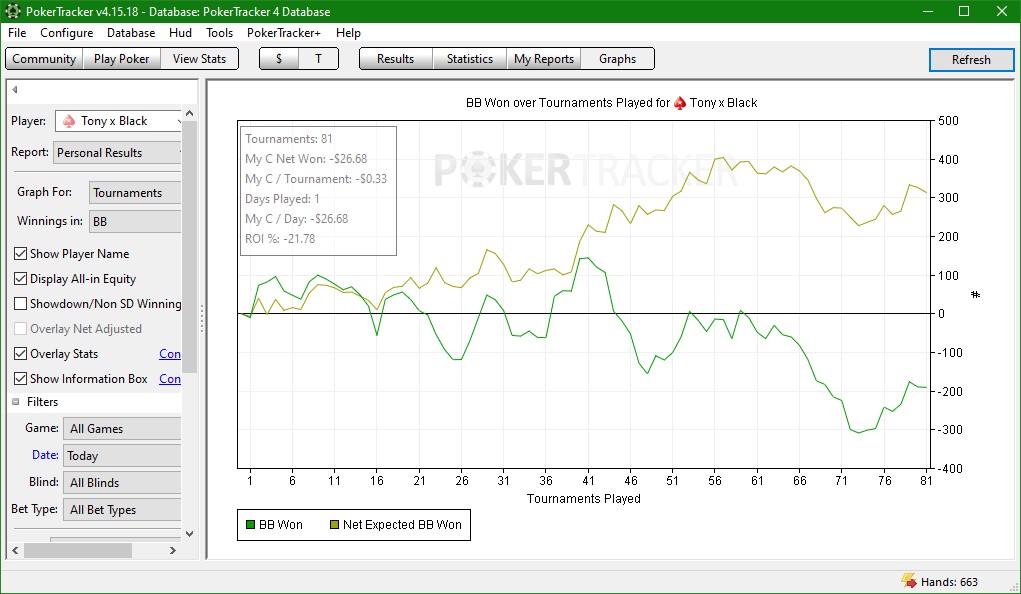Click My C Net Won: -$26.68 text
The height and width of the screenshot is (594, 1021).
click(x=306, y=158)
